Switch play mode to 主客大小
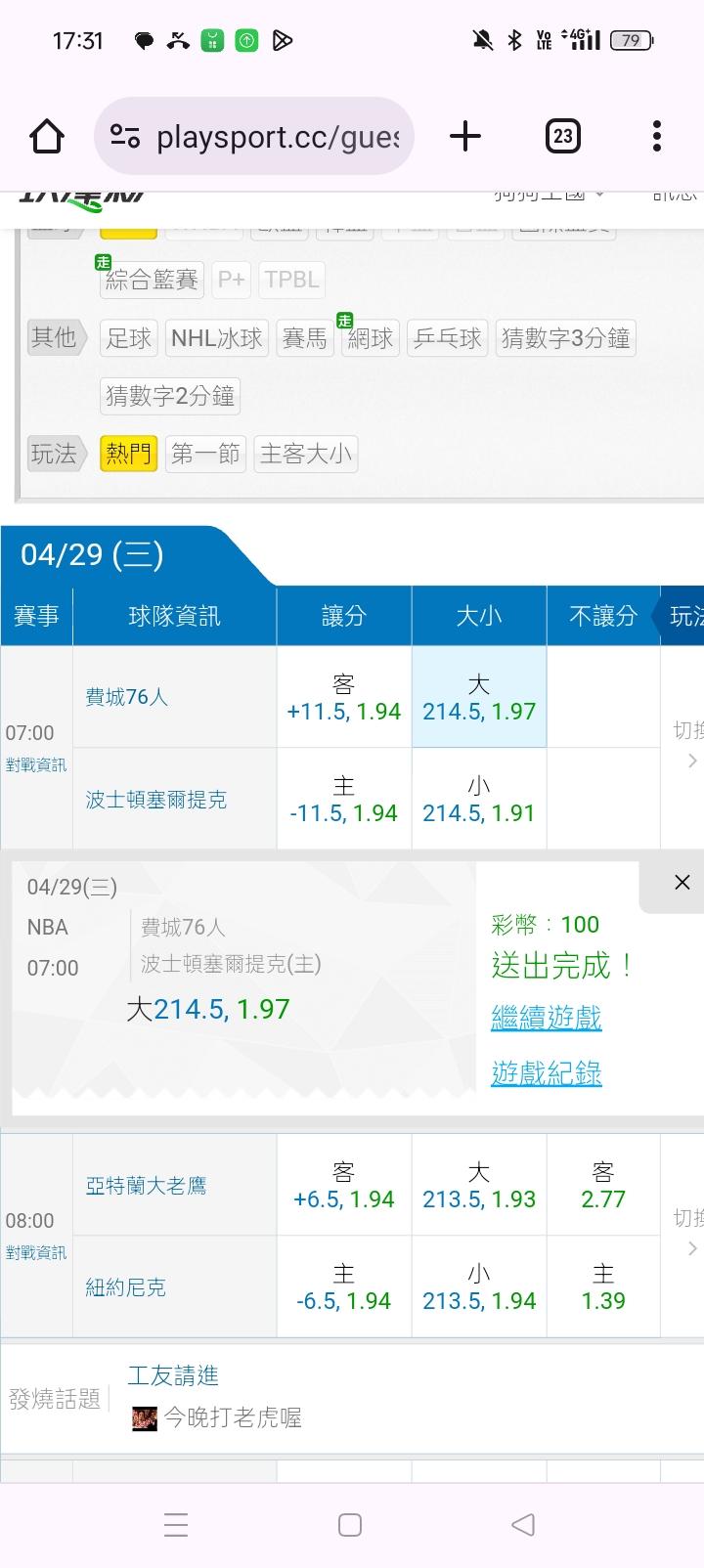 pyautogui.click(x=305, y=454)
